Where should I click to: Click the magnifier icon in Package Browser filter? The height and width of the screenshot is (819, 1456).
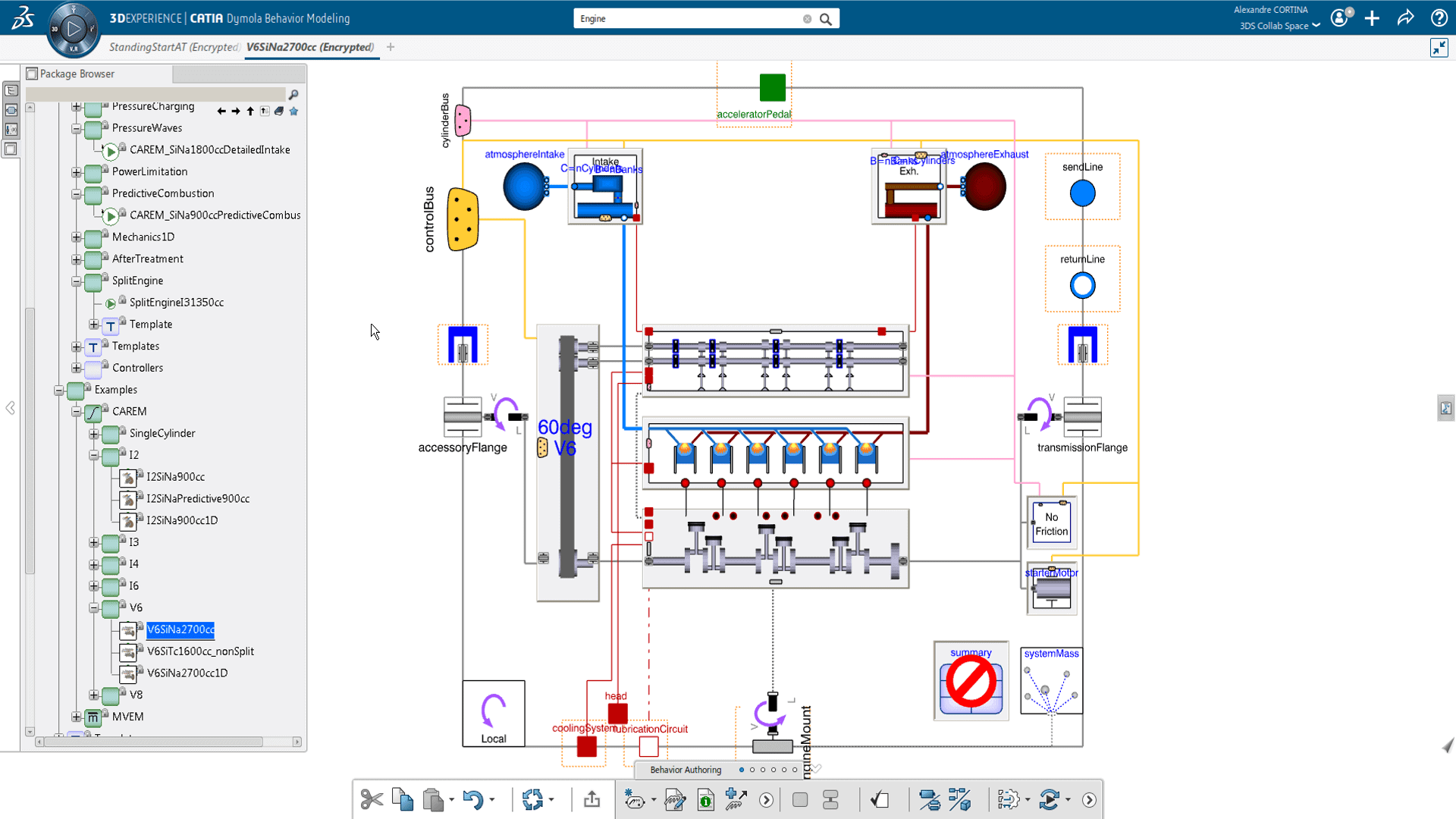(x=293, y=95)
